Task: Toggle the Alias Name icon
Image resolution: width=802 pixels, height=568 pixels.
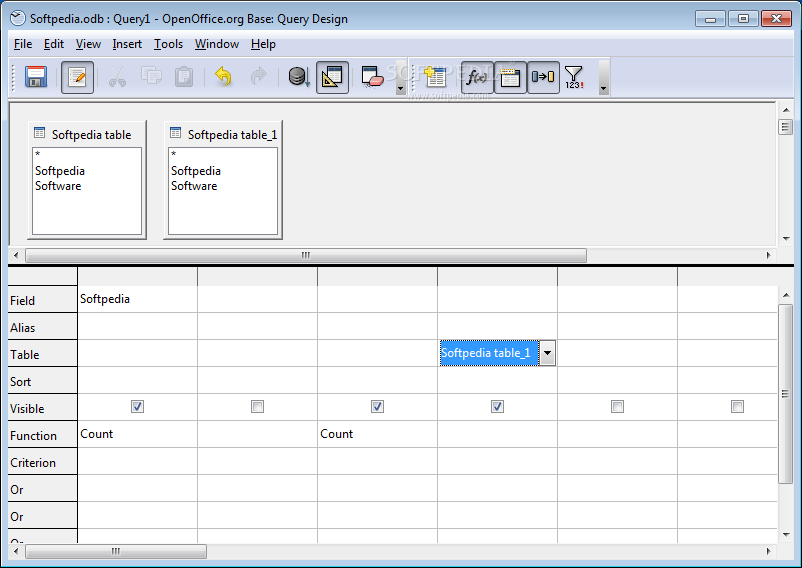Action: click(543, 77)
